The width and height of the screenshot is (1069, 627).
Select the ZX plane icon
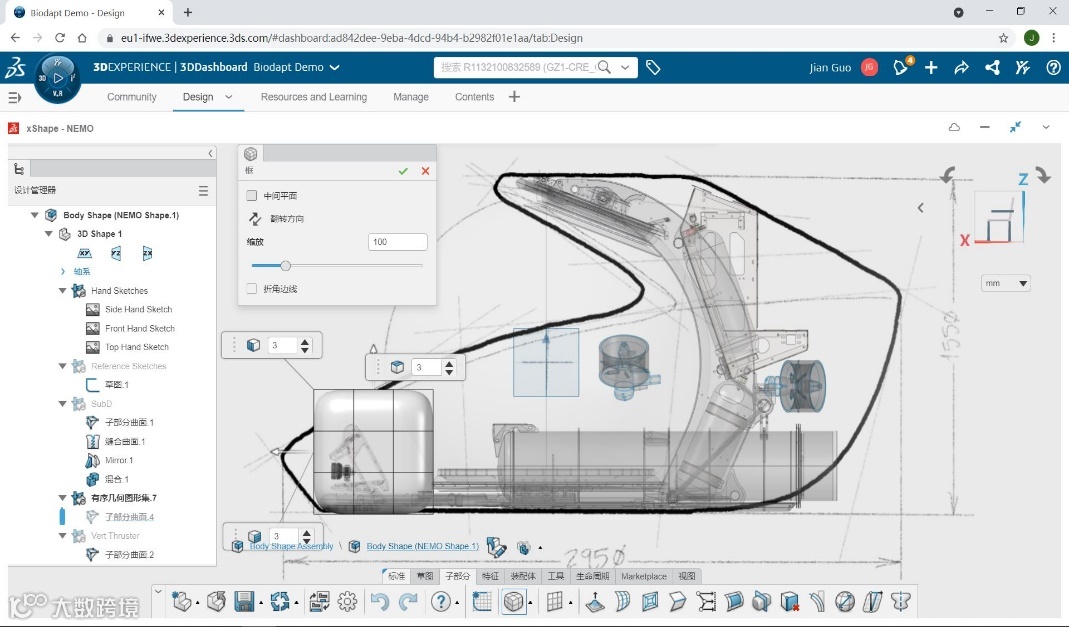pyautogui.click(x=147, y=254)
